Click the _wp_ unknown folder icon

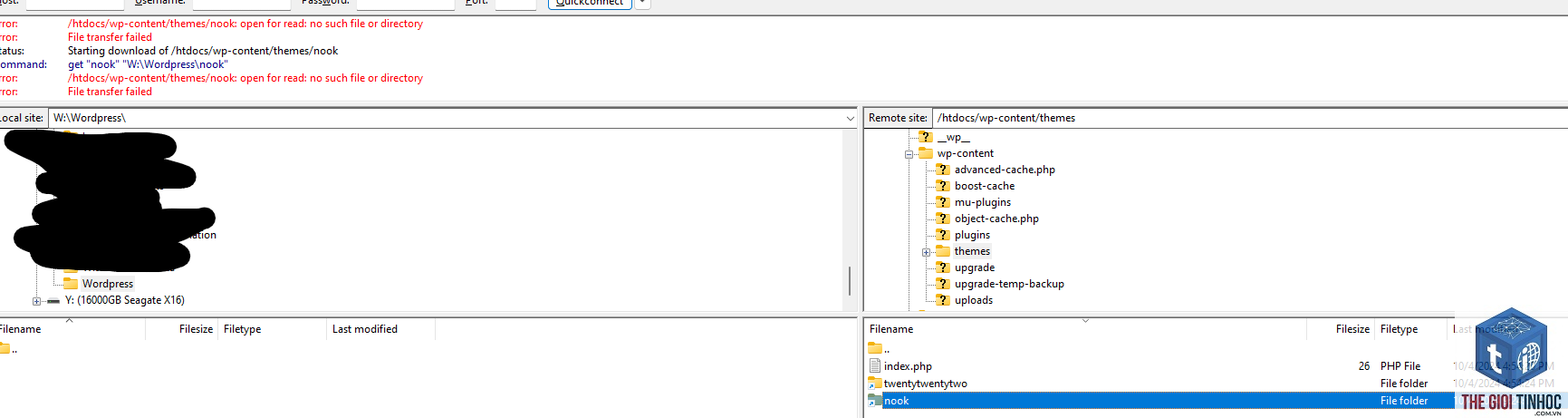[x=925, y=137]
